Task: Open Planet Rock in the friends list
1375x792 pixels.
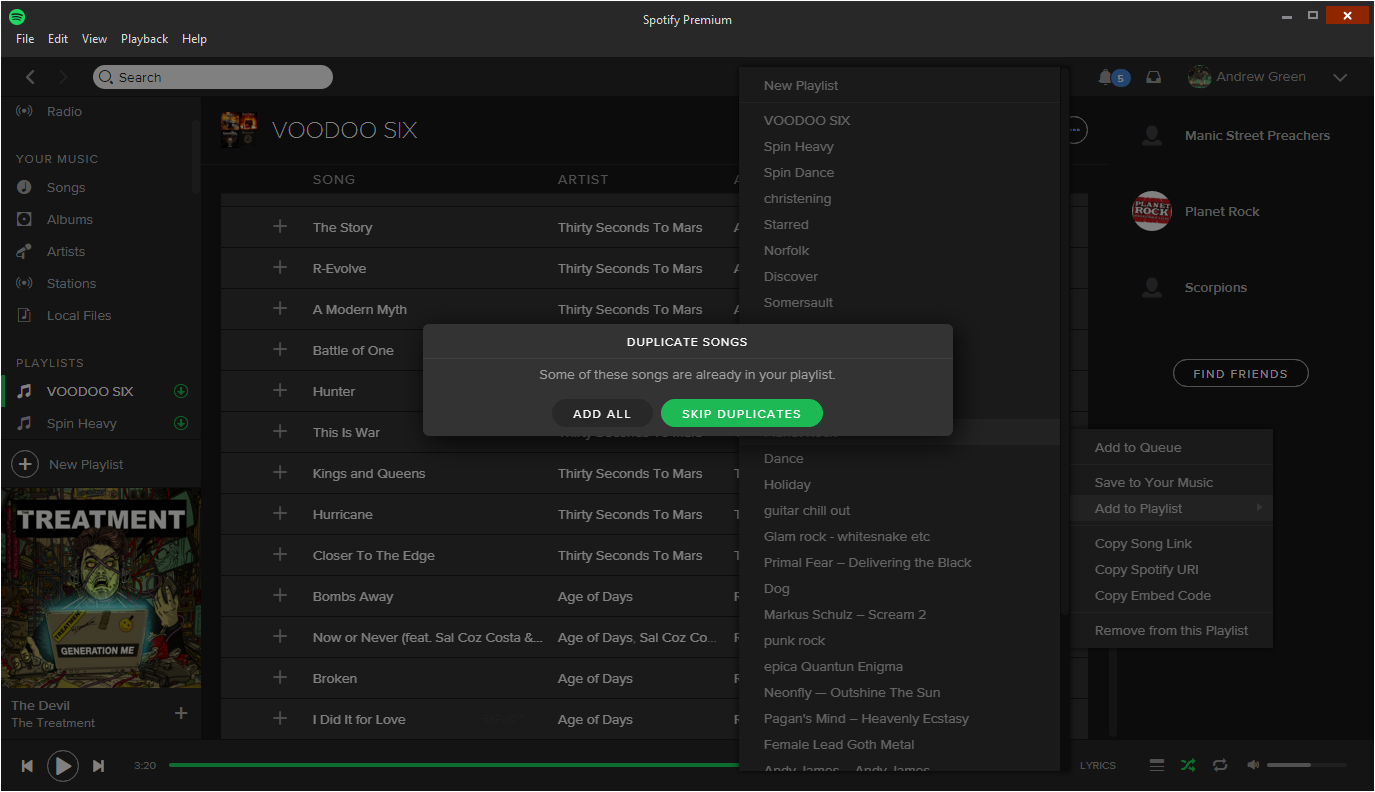Action: point(1222,212)
